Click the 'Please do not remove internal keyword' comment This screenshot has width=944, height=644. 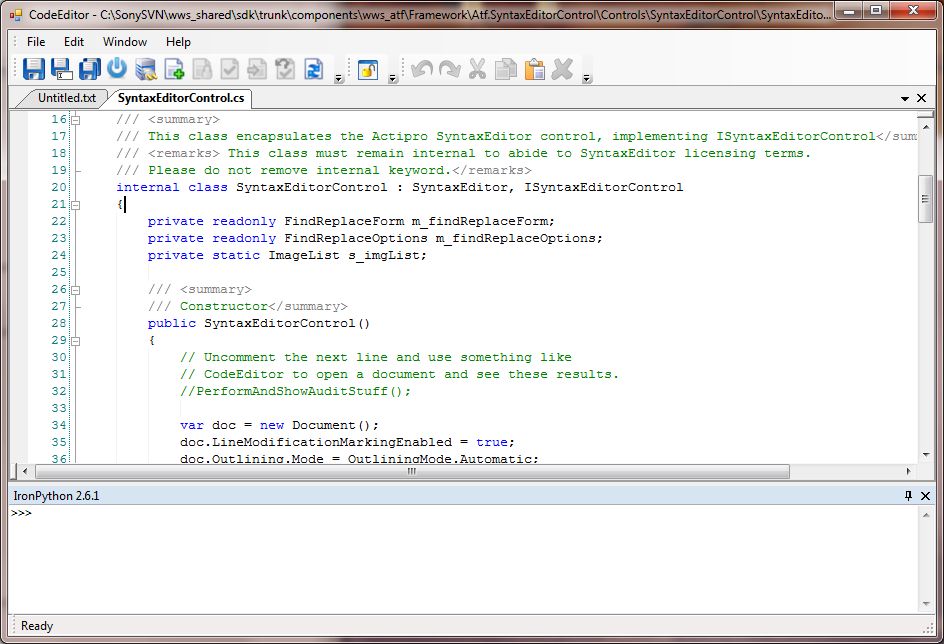(x=298, y=170)
